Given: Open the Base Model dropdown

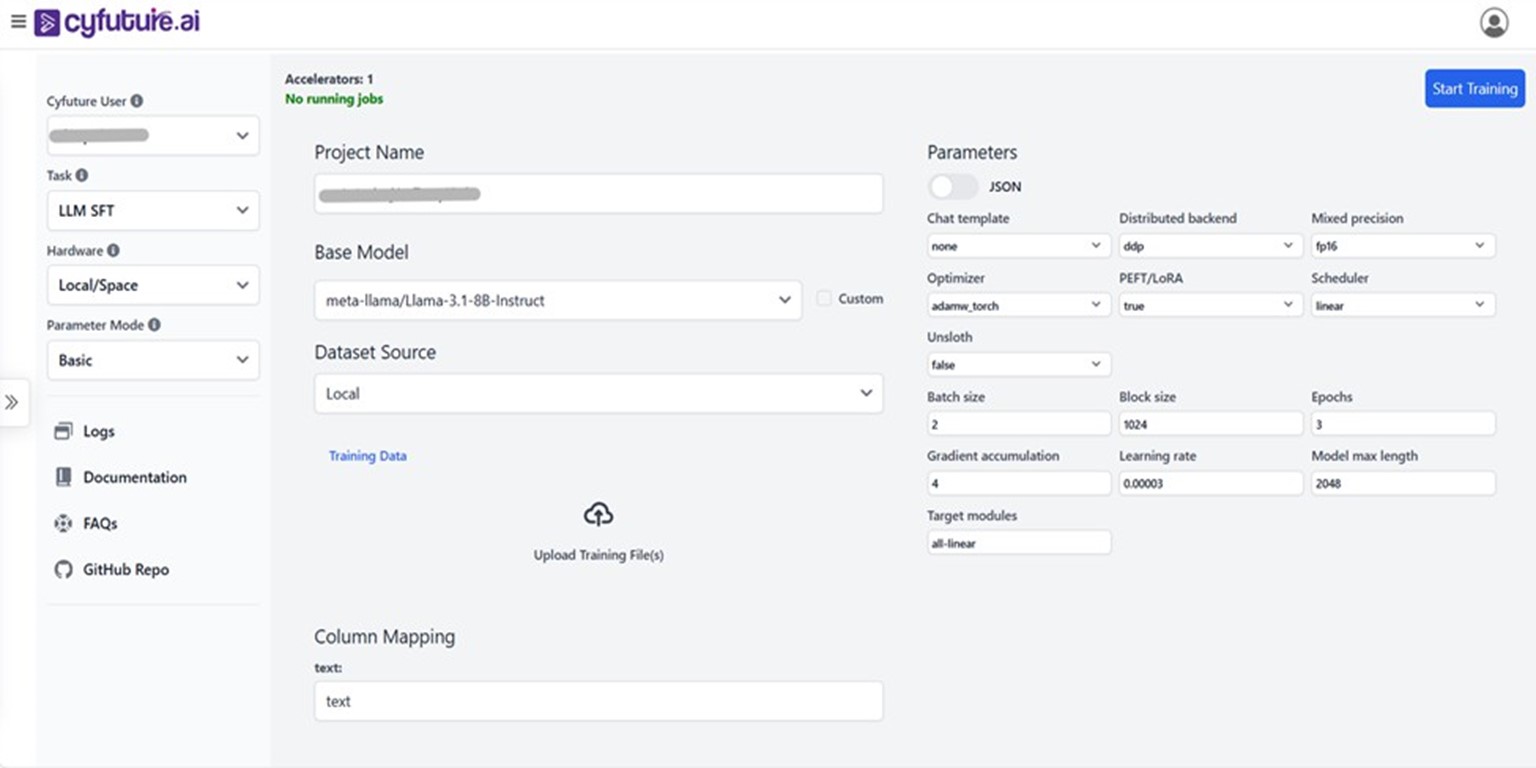Looking at the screenshot, I should pyautogui.click(x=557, y=300).
